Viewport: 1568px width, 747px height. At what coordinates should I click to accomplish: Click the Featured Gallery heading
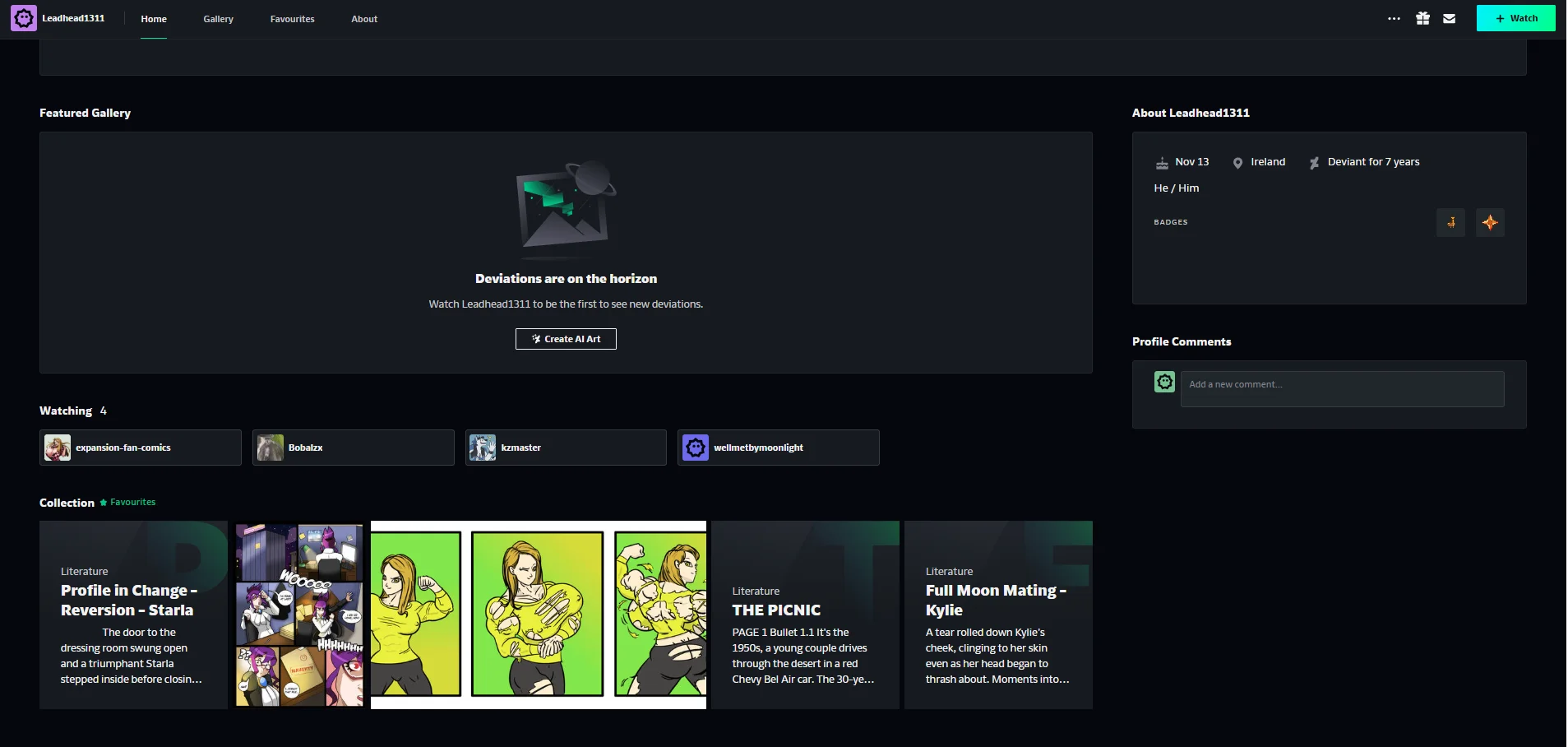pyautogui.click(x=85, y=113)
